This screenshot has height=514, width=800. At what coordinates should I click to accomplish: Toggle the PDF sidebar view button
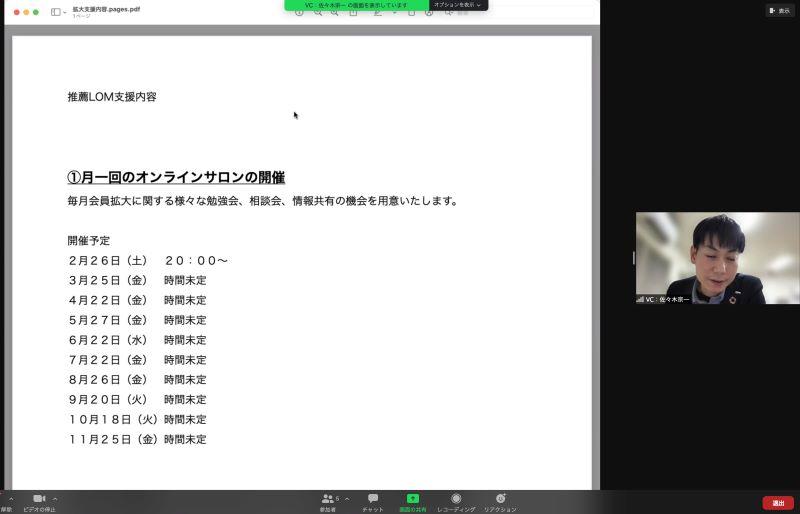point(57,12)
